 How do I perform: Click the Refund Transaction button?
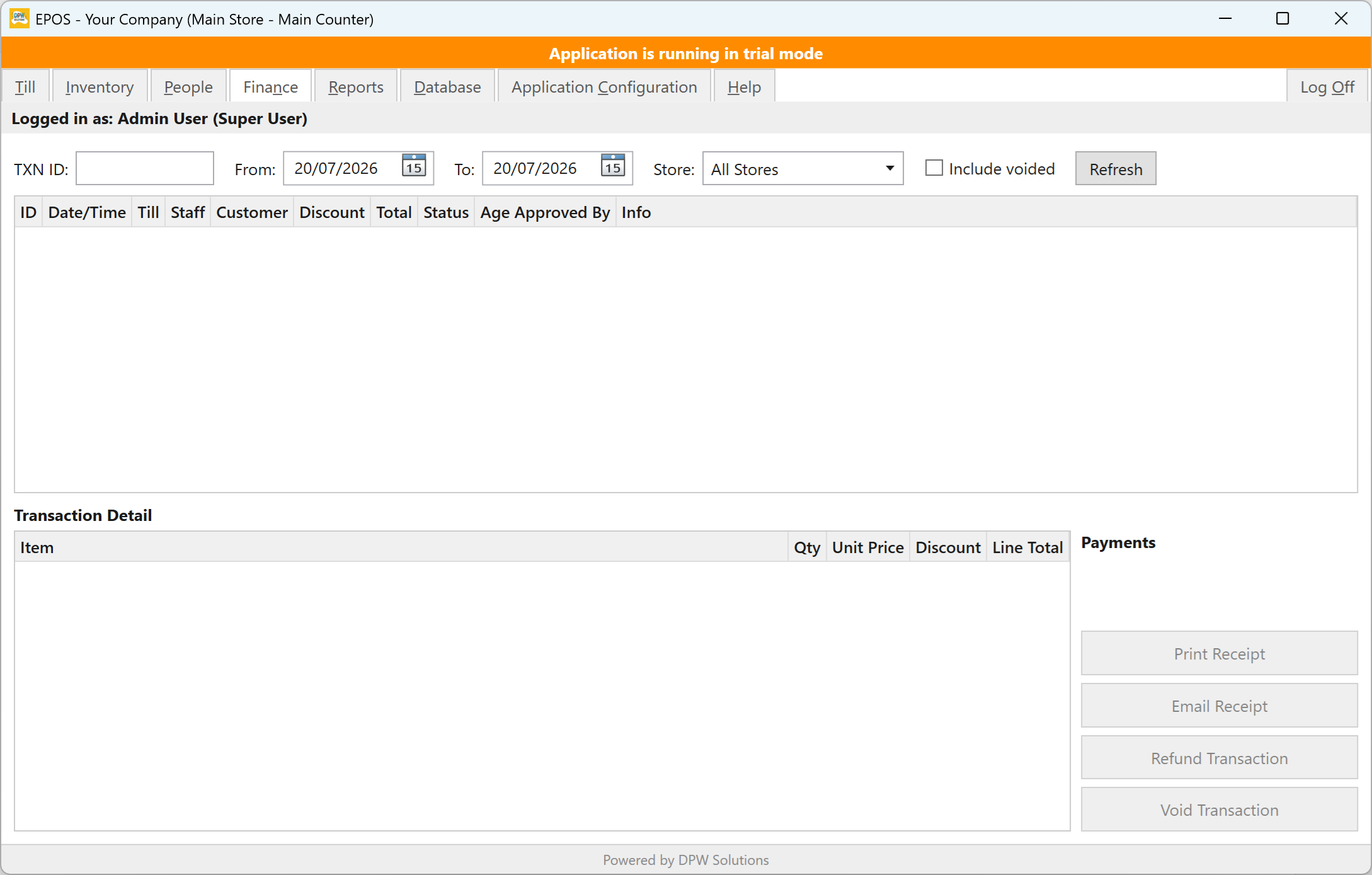point(1219,758)
